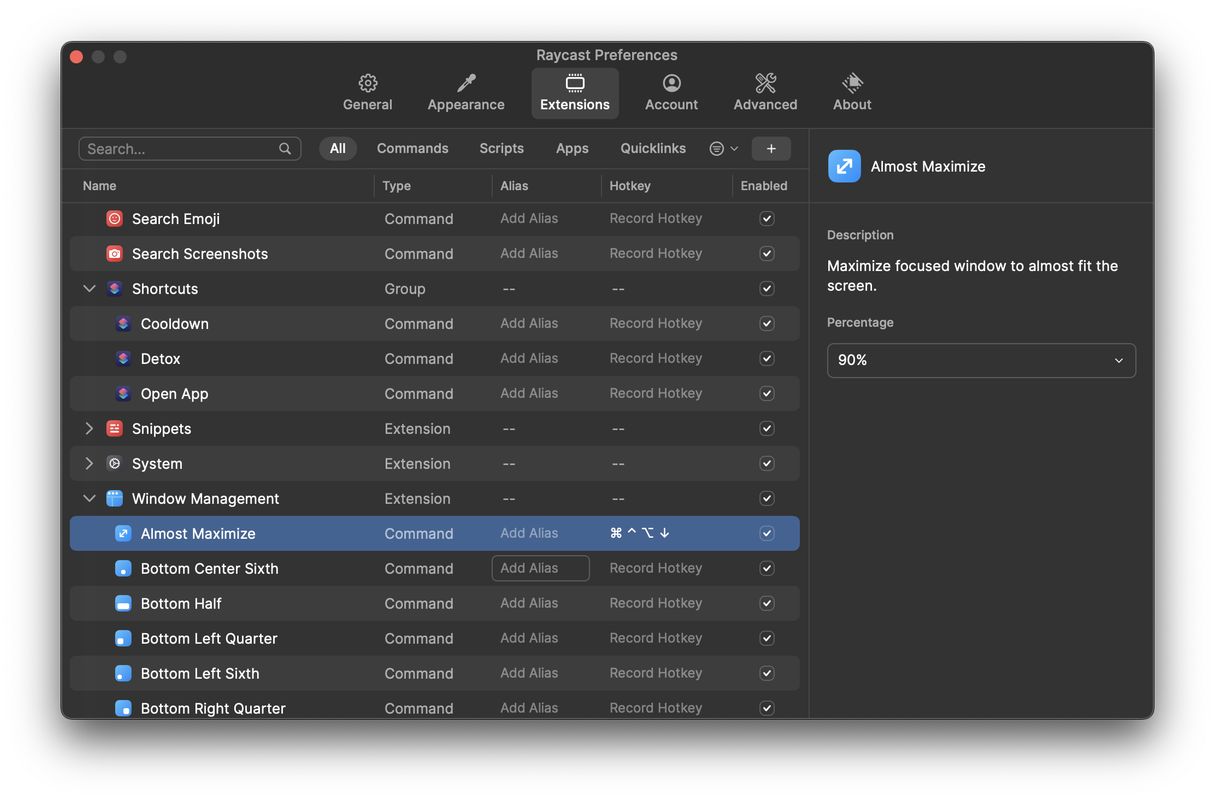The image size is (1215, 800).
Task: Click the Almost Maximize recorded hotkey
Action: tap(640, 533)
